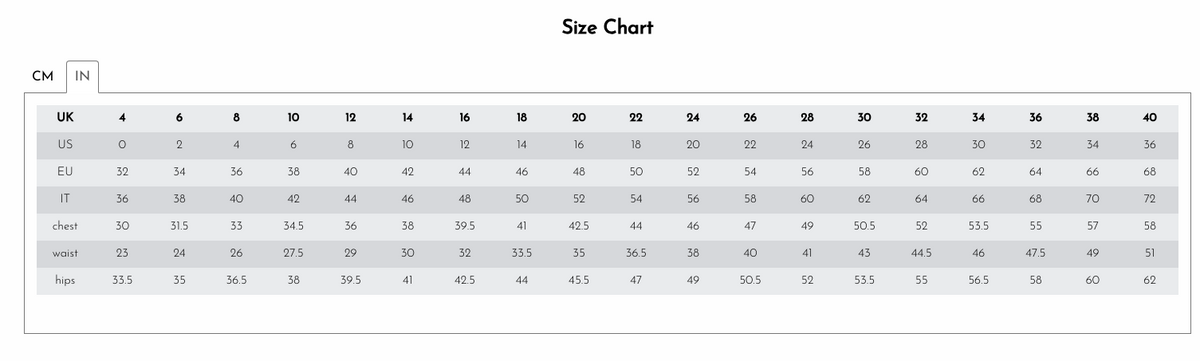The height and width of the screenshot is (361, 1200).
Task: Click chest value 31.5 cell
Action: [x=179, y=226]
